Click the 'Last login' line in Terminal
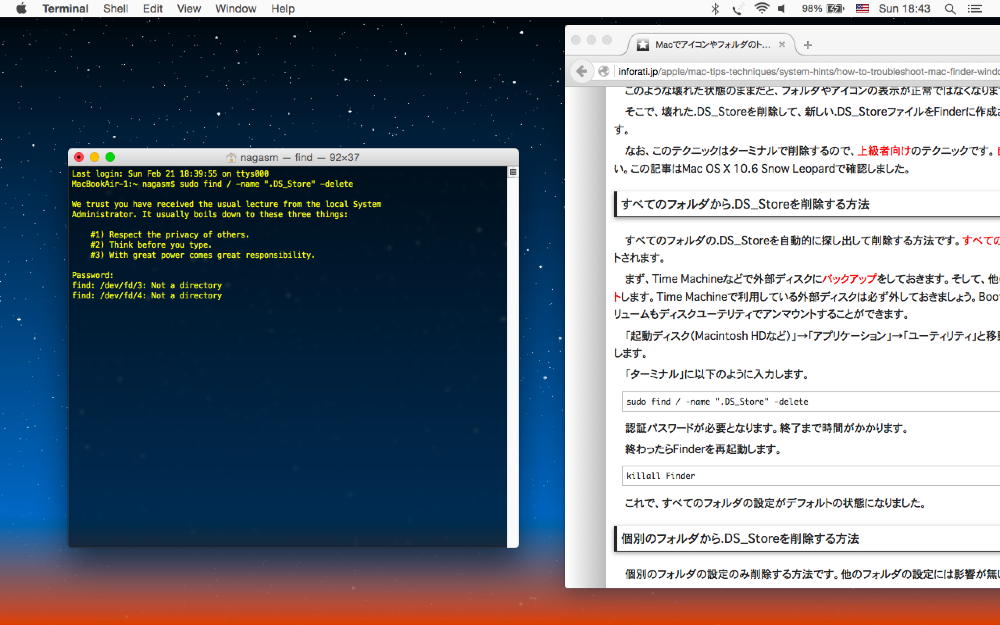The image size is (1000, 625). click(x=170, y=173)
